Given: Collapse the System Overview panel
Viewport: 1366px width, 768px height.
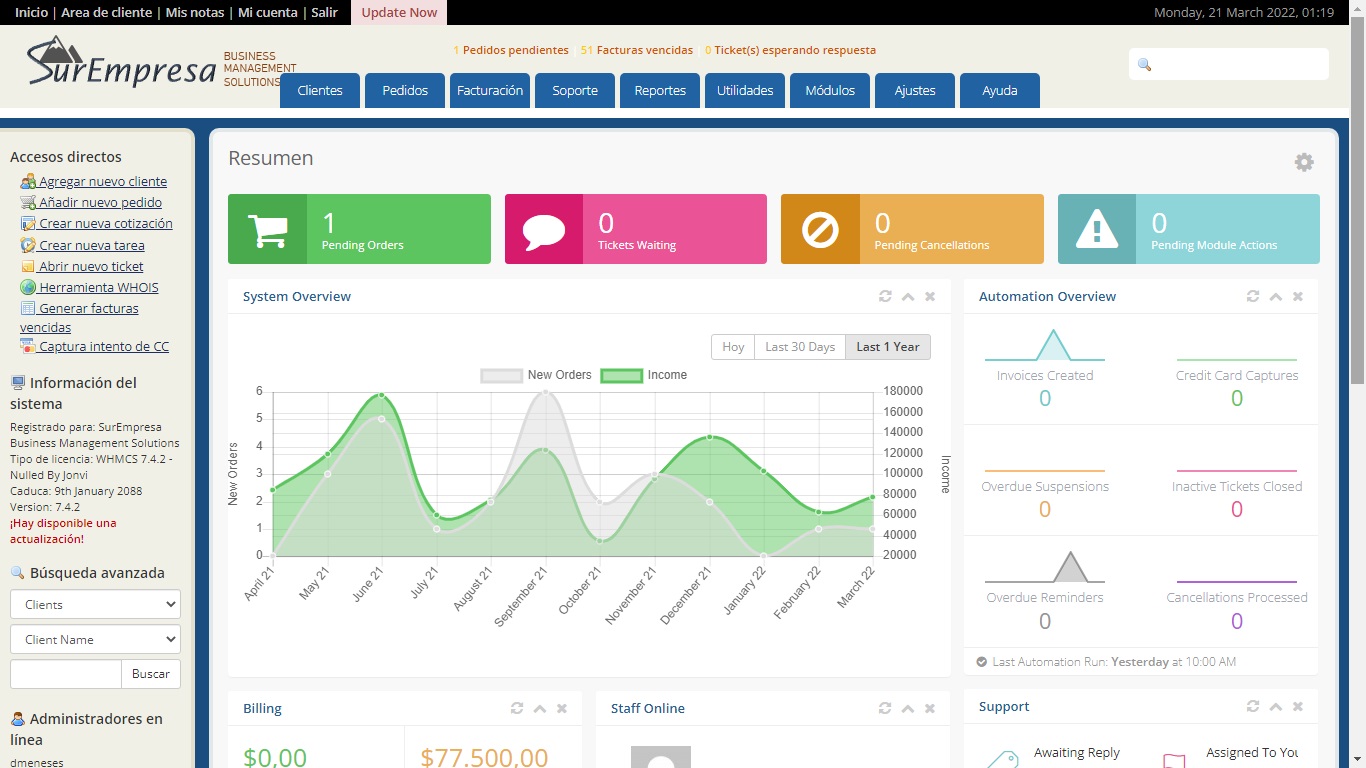Looking at the screenshot, I should coord(908,296).
